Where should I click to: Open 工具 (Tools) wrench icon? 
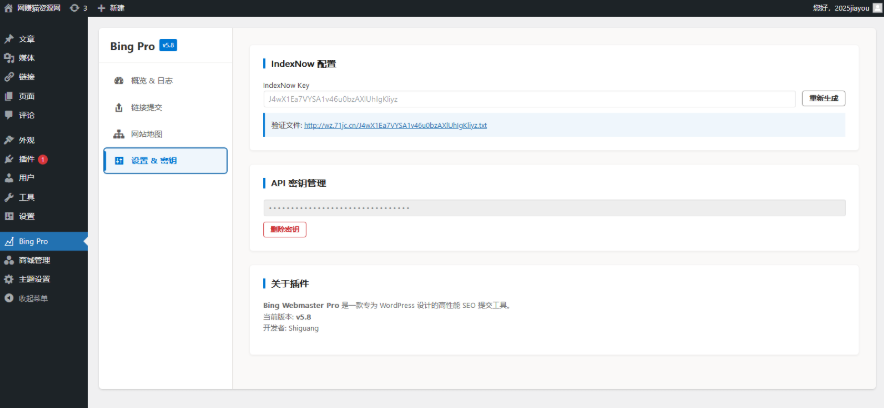click(x=9, y=197)
